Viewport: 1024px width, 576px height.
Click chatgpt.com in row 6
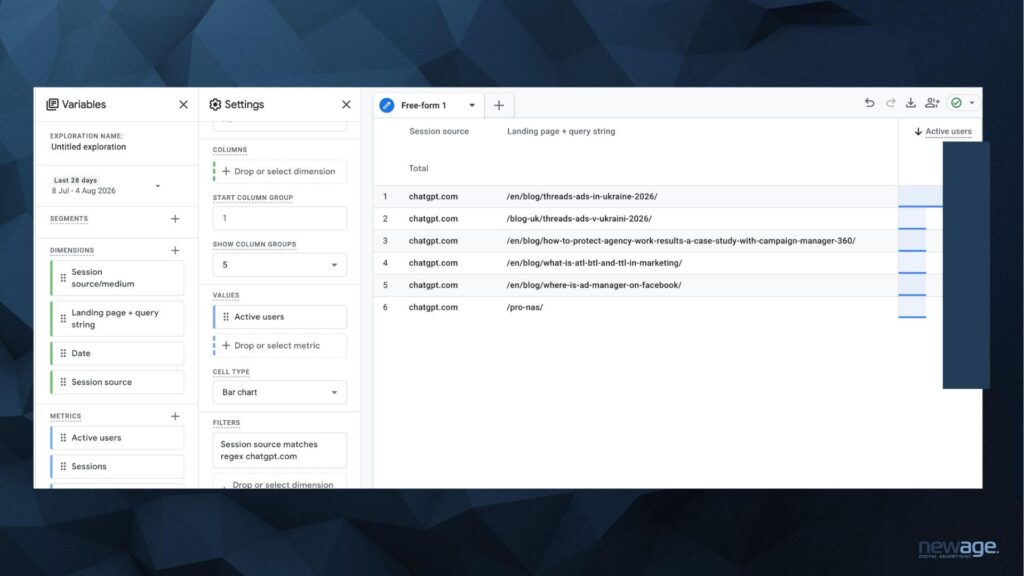(x=433, y=308)
